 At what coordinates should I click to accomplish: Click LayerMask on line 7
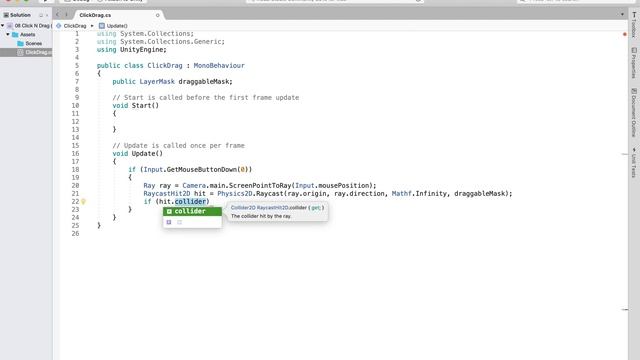157,82
